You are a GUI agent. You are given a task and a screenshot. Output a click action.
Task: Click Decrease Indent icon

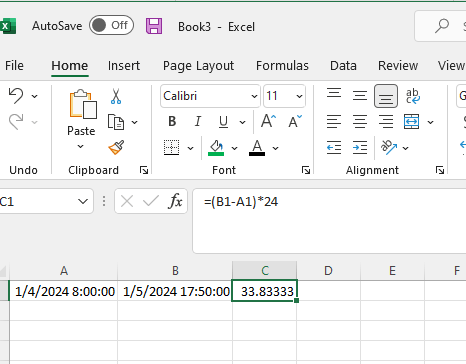(x=334, y=147)
